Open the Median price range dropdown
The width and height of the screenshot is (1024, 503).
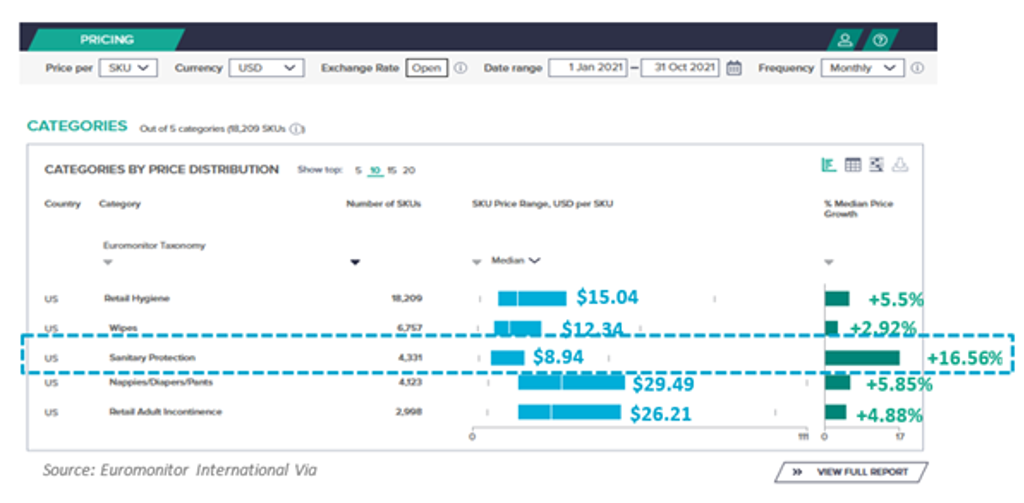[x=516, y=261]
